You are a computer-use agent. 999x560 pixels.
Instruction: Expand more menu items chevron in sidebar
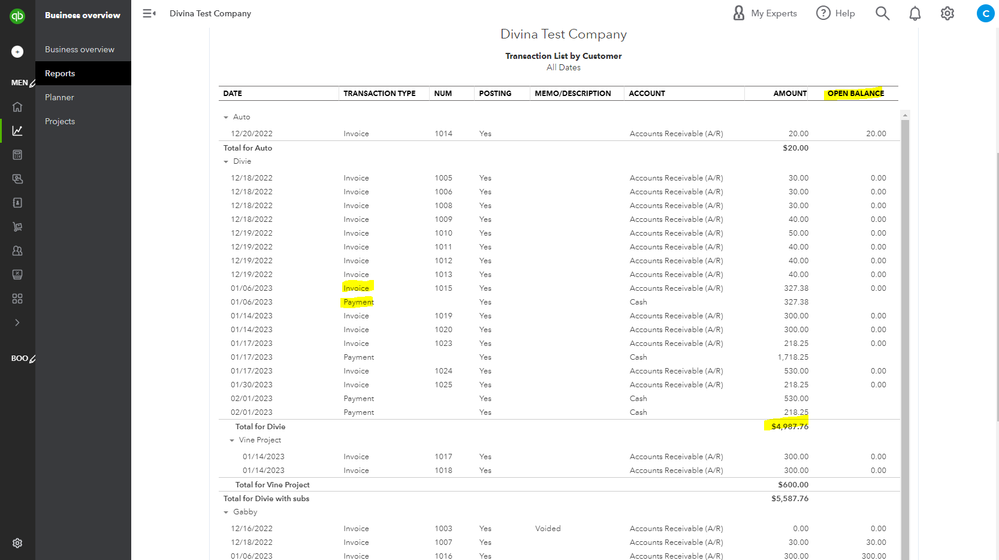coord(17,323)
